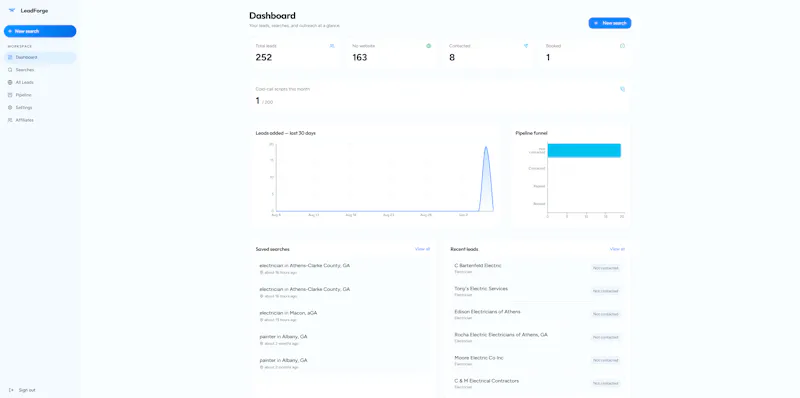Click the LeadForge logo icon
This screenshot has width=800, height=398.
(12, 10)
